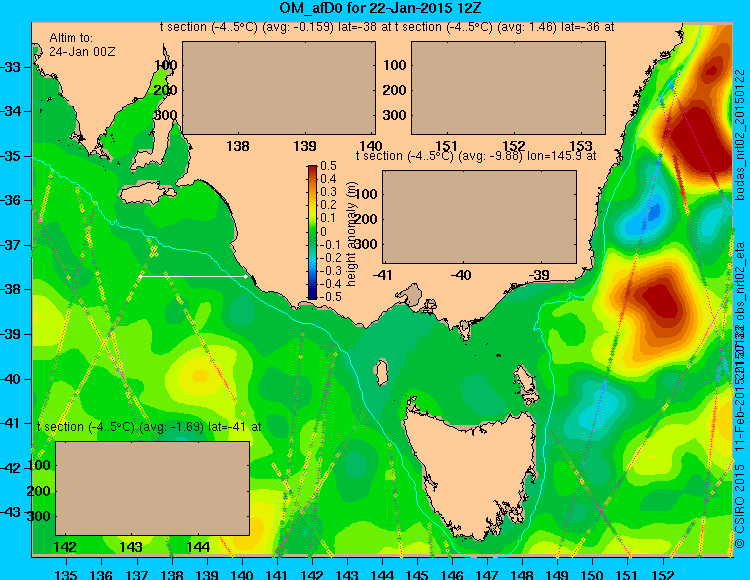This screenshot has height=580, width=750.
Task: Click the dark red warm eddy near 152E, 38S
Action: click(x=662, y=301)
